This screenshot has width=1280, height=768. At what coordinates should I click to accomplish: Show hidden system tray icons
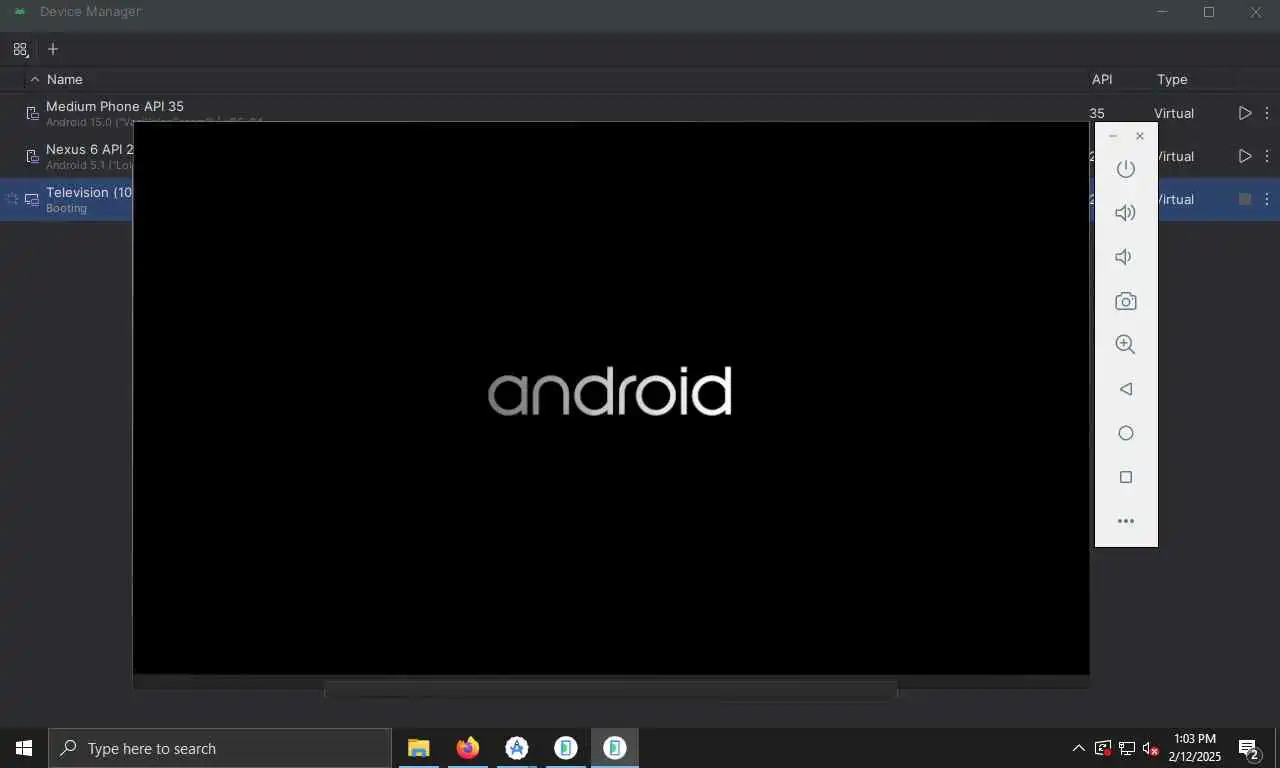click(x=1078, y=748)
